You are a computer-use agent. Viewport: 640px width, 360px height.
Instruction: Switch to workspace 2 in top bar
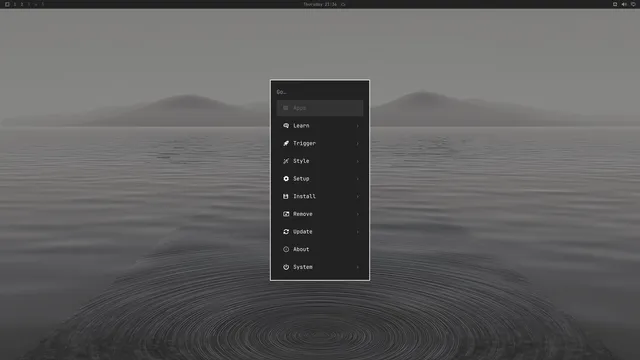tap(22, 4)
